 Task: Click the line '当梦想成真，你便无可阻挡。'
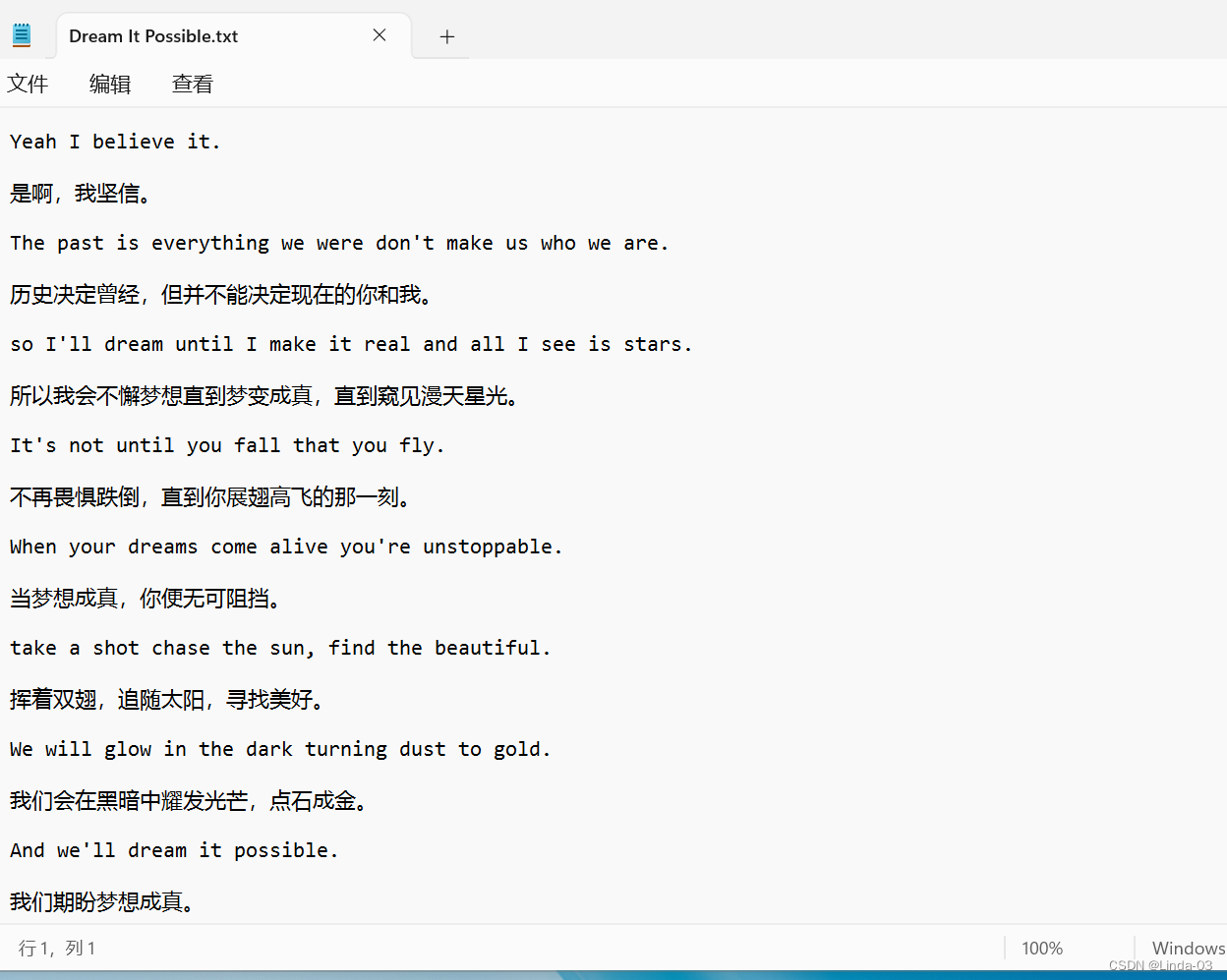pos(146,599)
